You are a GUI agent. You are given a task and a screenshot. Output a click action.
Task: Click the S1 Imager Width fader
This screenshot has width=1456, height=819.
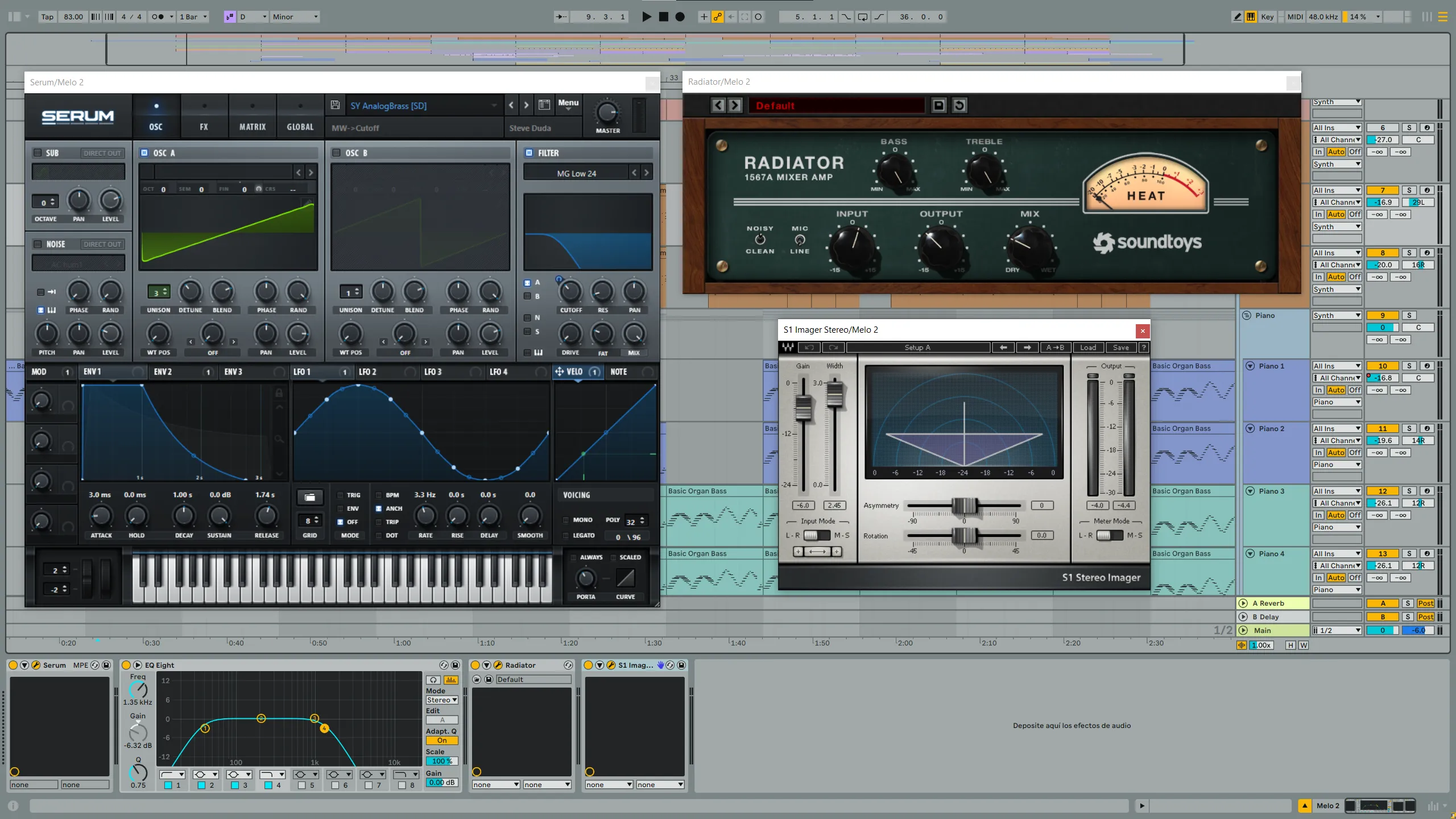point(834,395)
